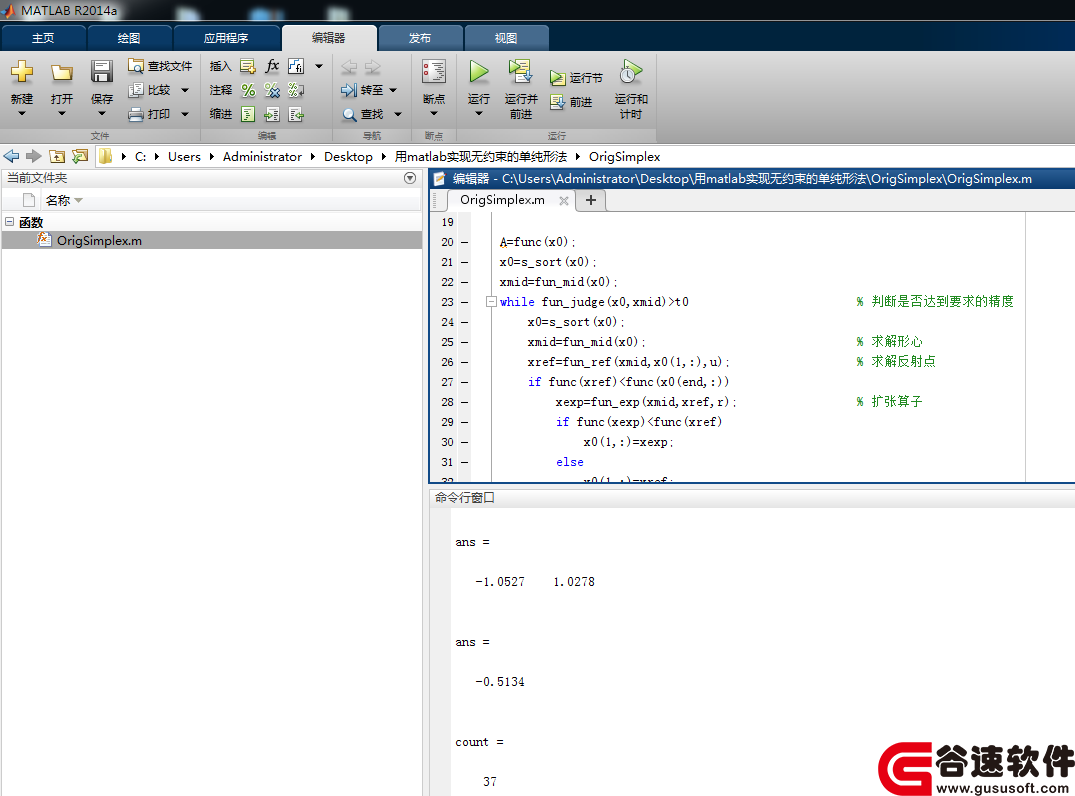Click the 新建 (New) plus icon
This screenshot has height=796, width=1075.
point(22,71)
